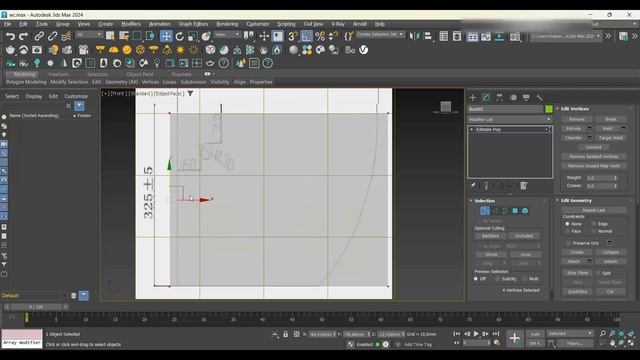Image resolution: width=640 pixels, height=360 pixels.
Task: Collapse the Edit Vertices rollout
Action: [x=558, y=109]
